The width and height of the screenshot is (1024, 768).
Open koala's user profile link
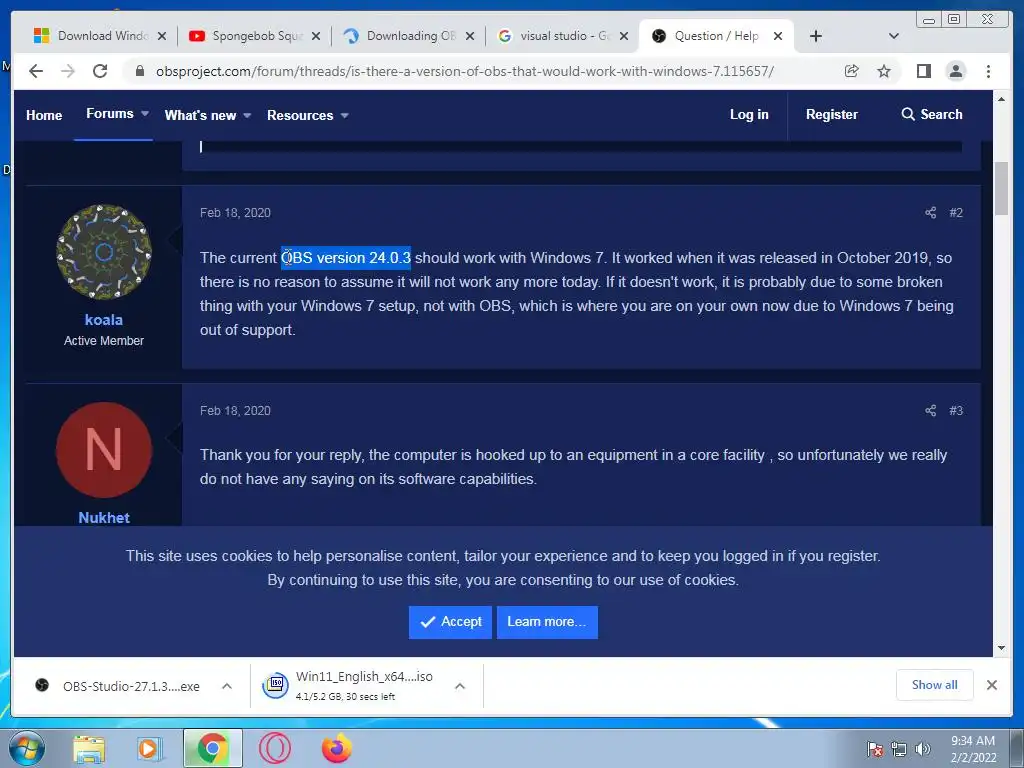[104, 320]
